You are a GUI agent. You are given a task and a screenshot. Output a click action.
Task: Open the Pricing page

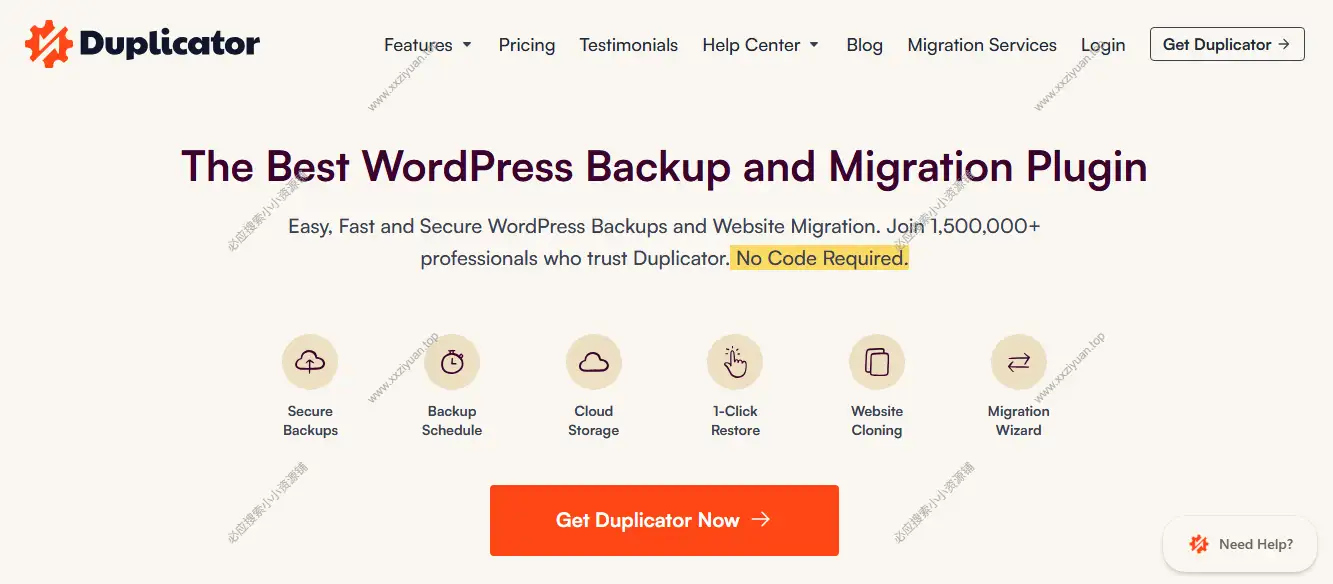527,45
